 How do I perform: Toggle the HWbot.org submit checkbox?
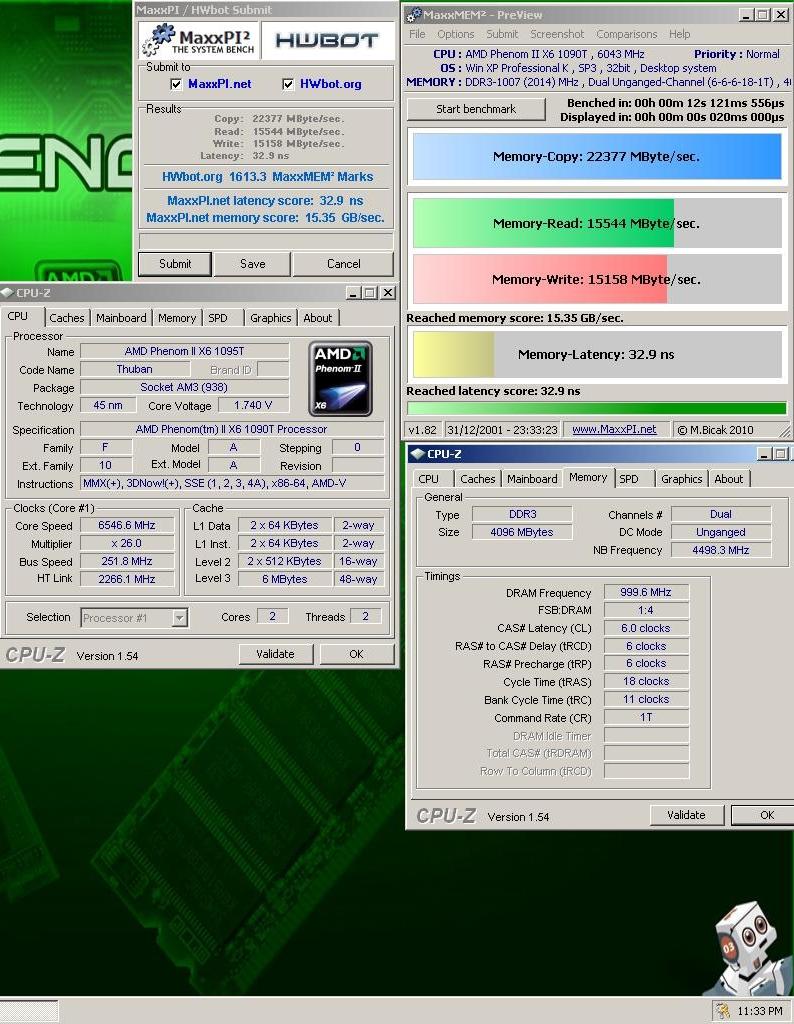pos(287,84)
